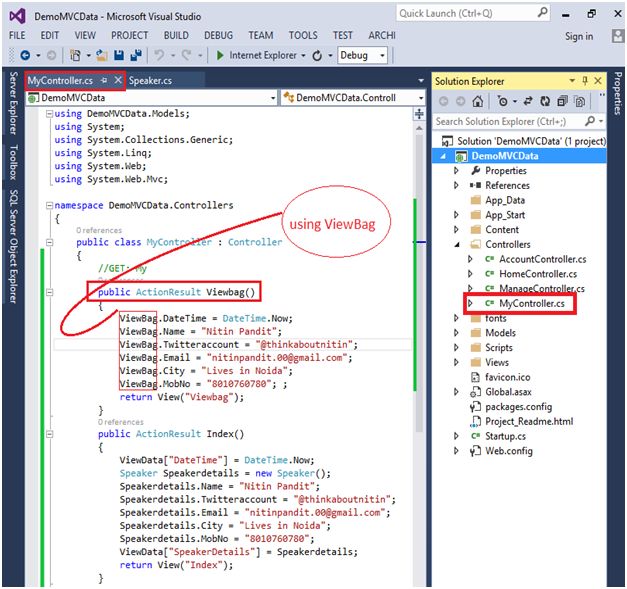Viewport: 627px width, 589px height.
Task: Collapse the Index() method region
Action: point(50,434)
